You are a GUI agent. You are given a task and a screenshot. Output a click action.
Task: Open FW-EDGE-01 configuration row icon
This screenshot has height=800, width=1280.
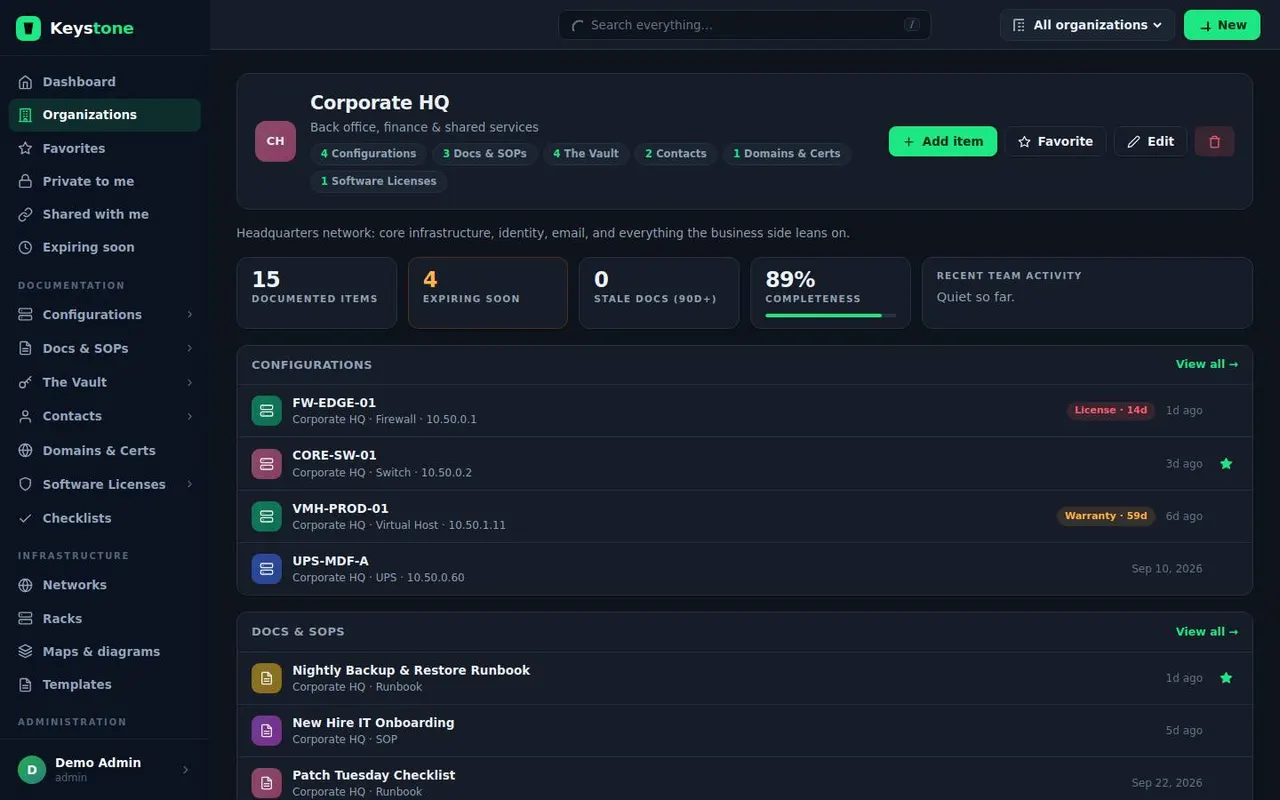click(x=266, y=411)
